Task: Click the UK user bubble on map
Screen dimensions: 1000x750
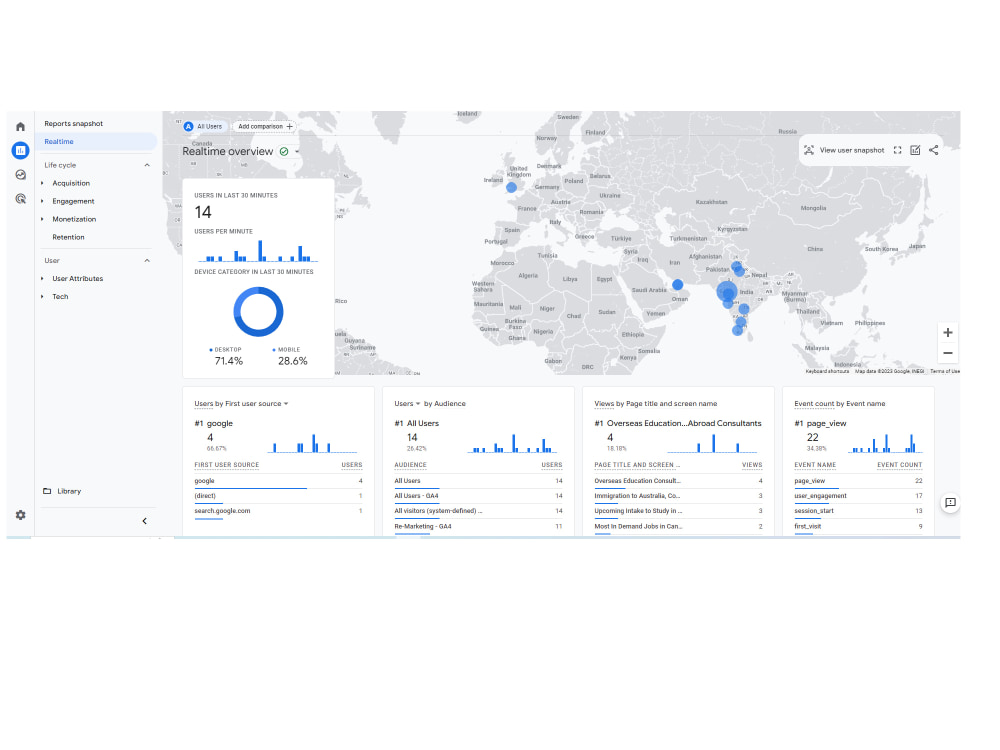Action: point(511,188)
